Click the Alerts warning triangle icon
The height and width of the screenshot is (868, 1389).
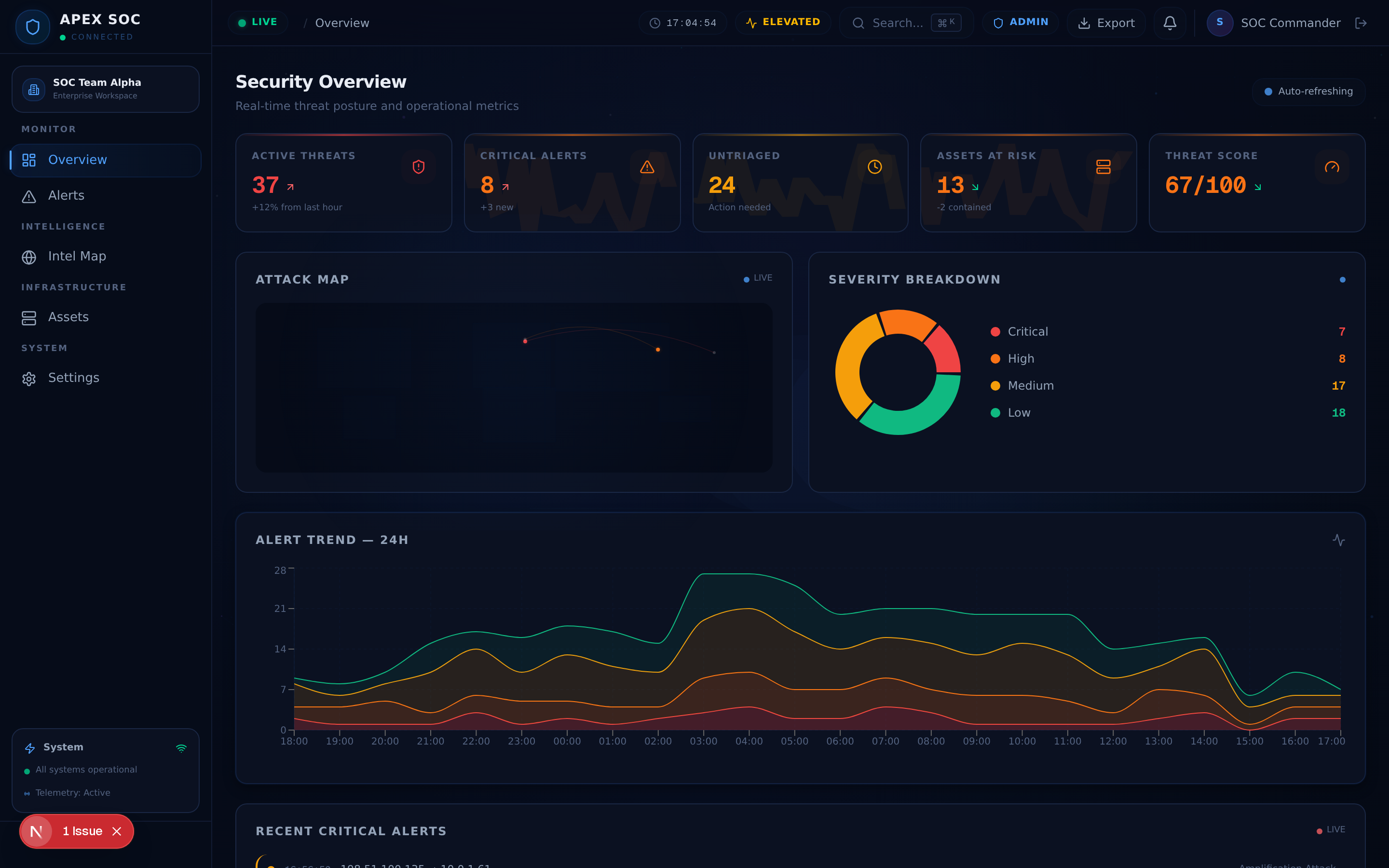coord(29,197)
